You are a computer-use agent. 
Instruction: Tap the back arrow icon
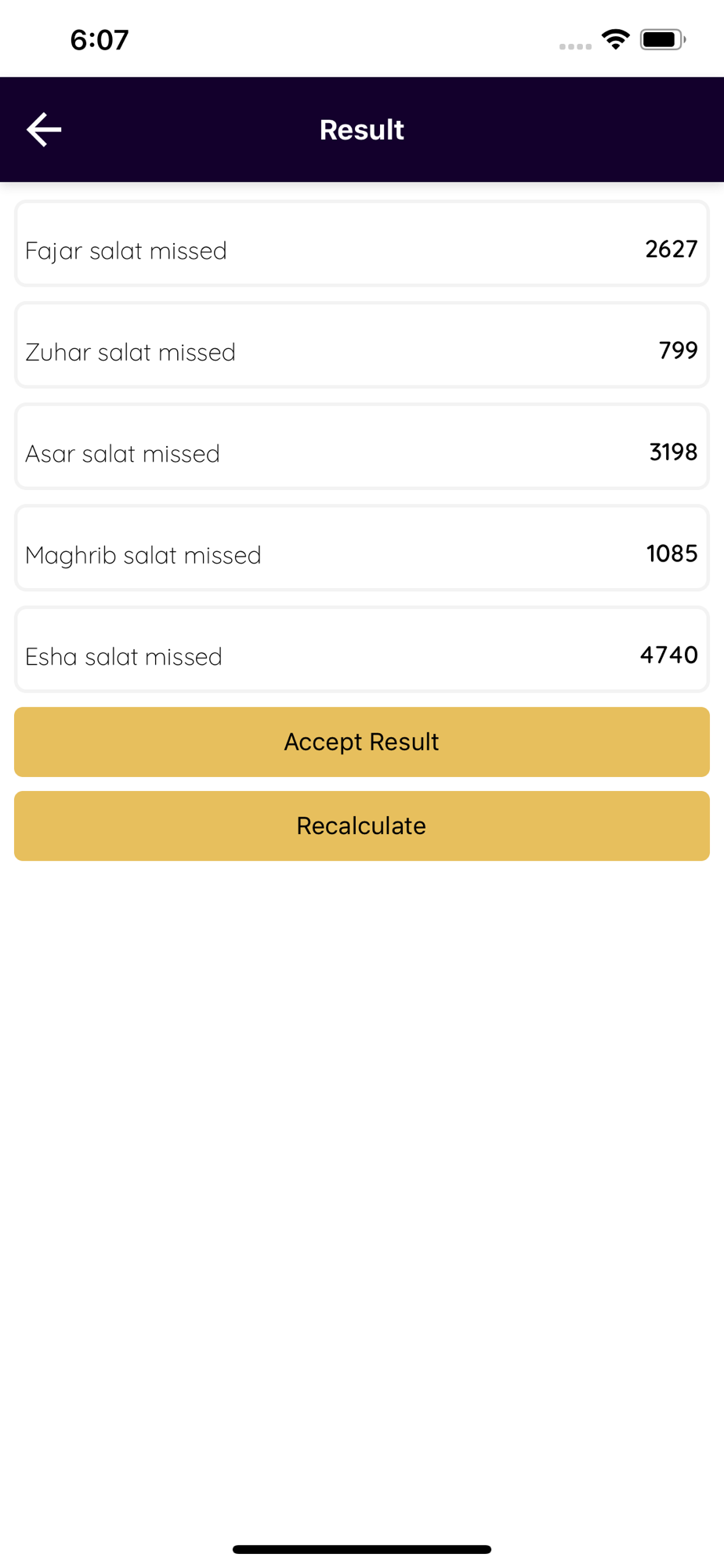pyautogui.click(x=44, y=129)
